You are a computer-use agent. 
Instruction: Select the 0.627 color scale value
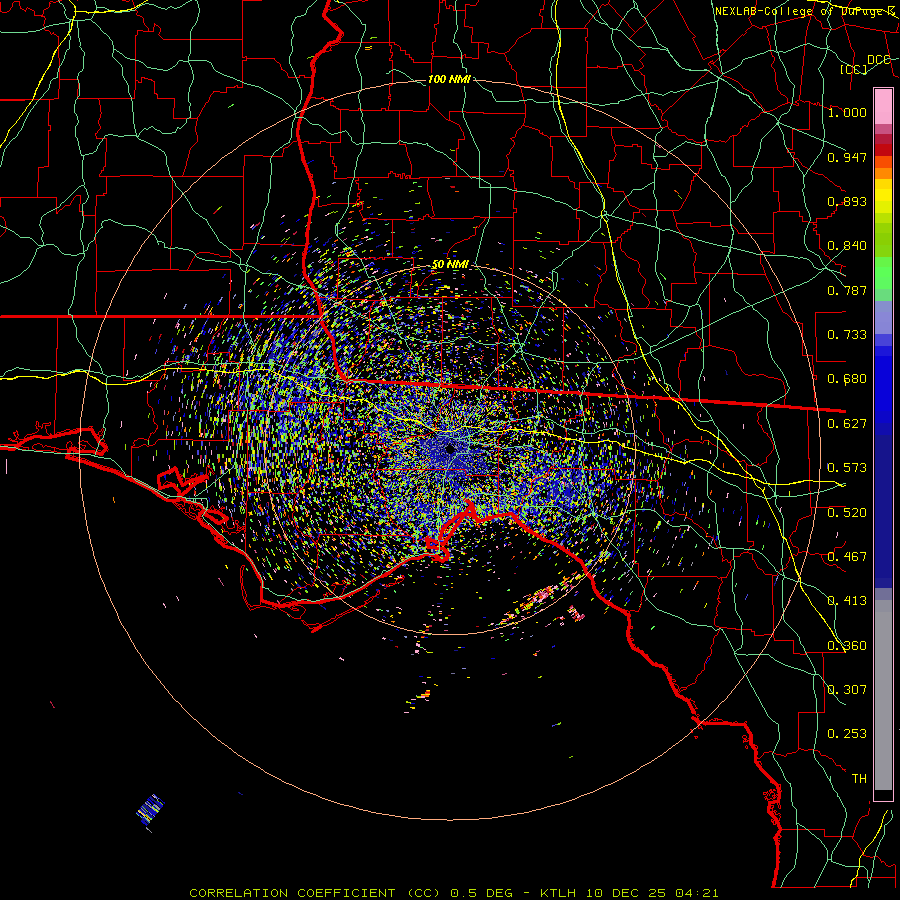click(x=847, y=424)
